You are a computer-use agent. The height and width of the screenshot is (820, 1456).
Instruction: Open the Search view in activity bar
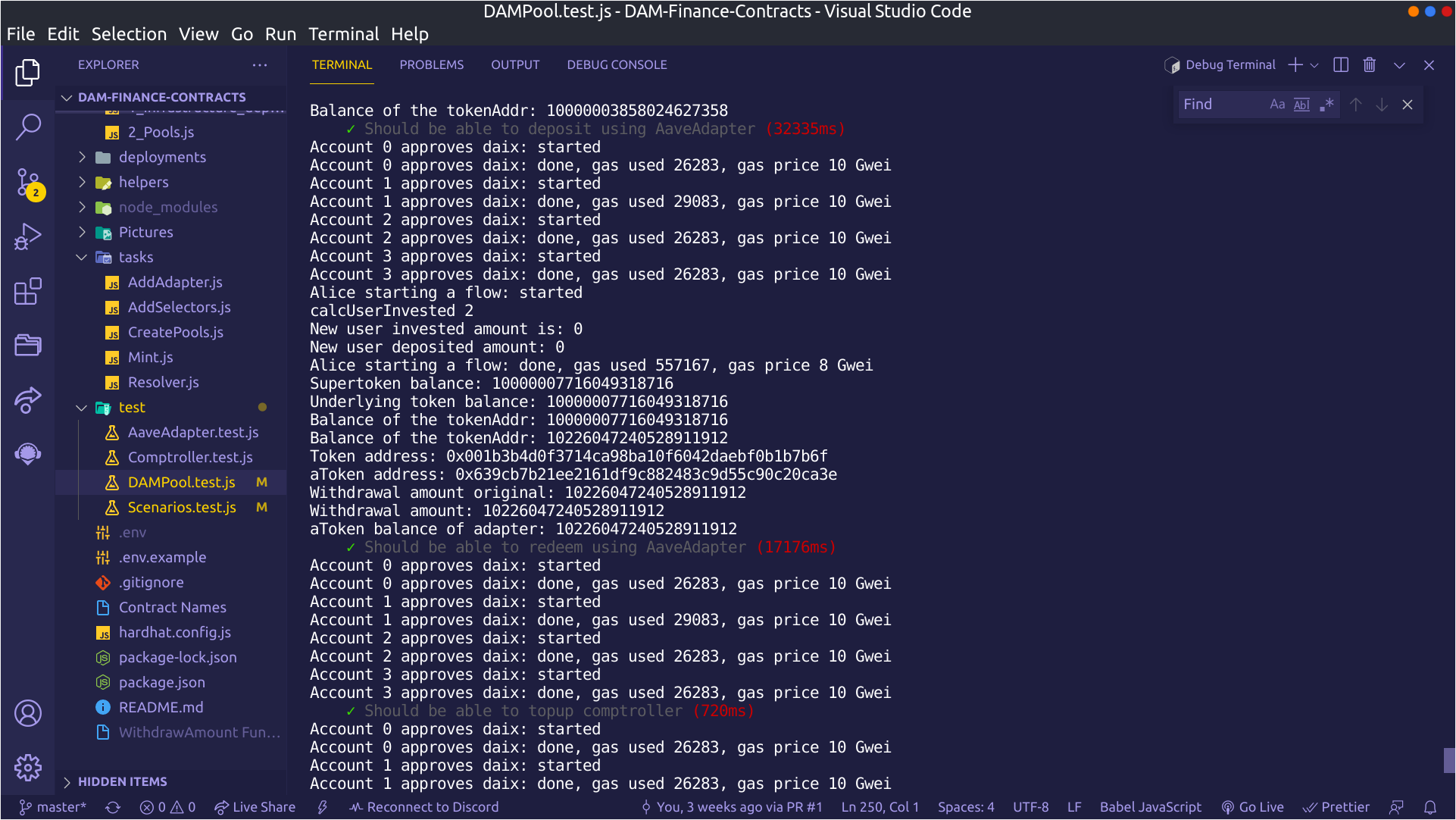point(28,127)
